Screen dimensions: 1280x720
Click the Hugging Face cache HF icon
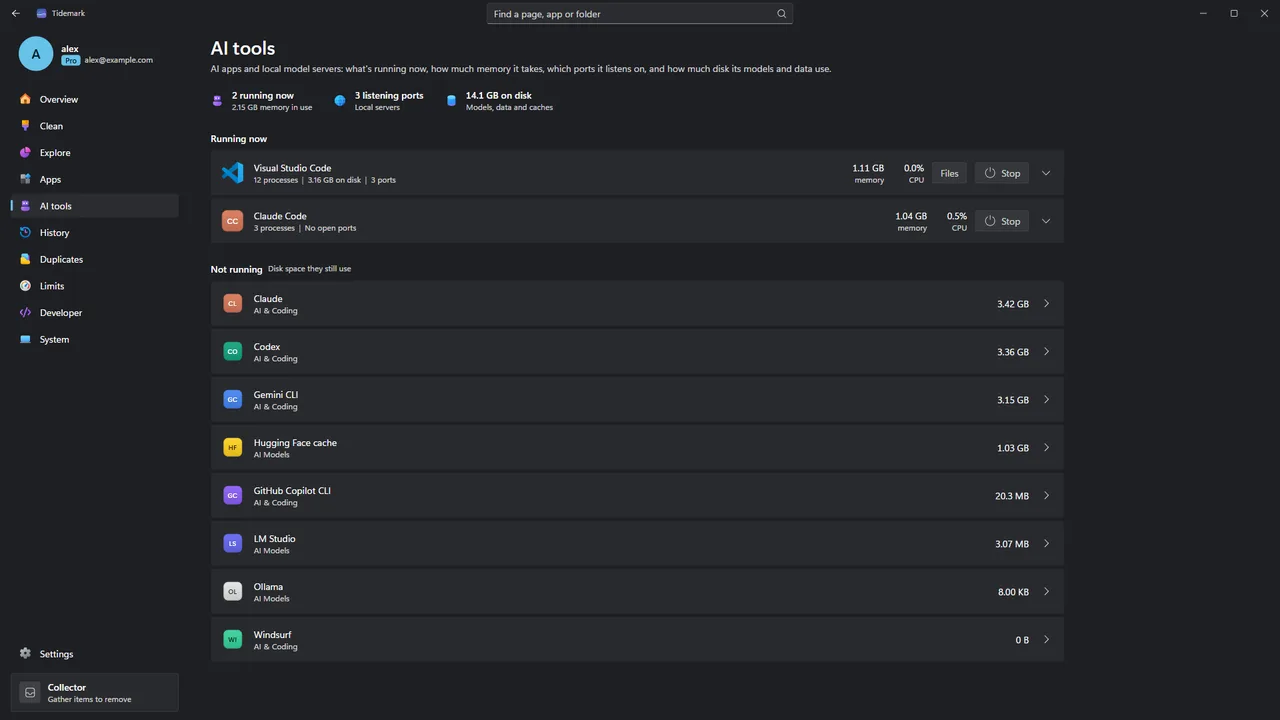(x=232, y=448)
